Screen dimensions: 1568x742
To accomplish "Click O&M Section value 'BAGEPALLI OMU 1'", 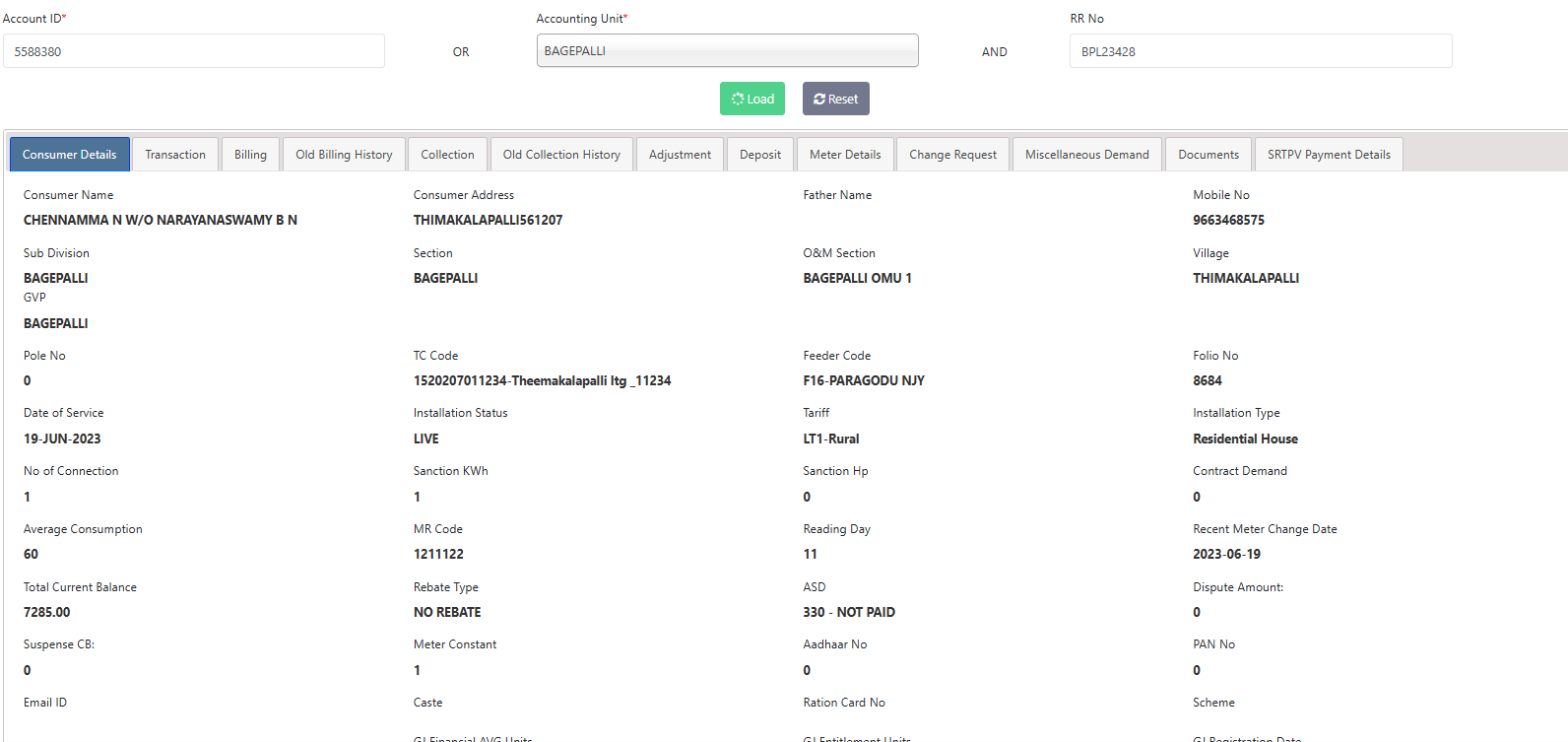I will click(x=857, y=278).
